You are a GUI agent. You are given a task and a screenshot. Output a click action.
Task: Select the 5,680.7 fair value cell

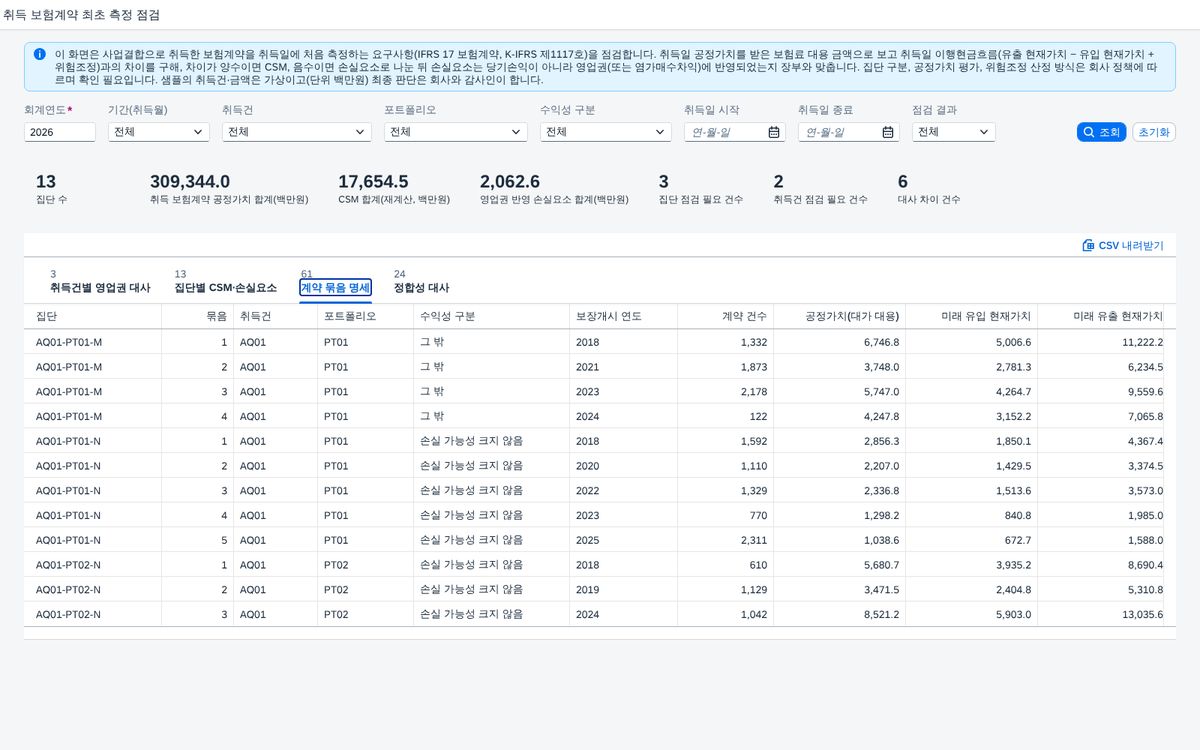click(x=840, y=565)
